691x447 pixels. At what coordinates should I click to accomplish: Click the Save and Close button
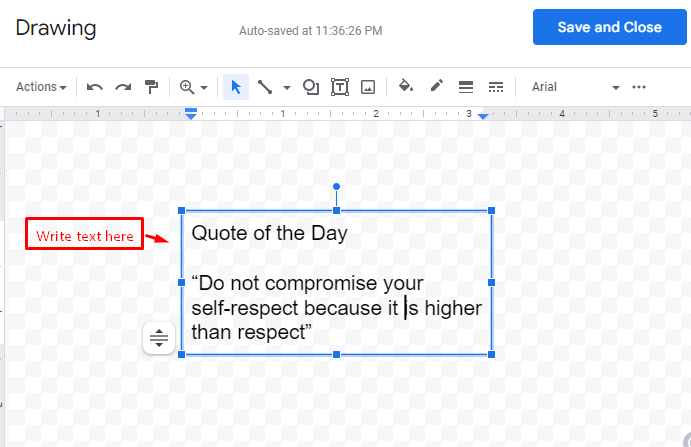609,27
